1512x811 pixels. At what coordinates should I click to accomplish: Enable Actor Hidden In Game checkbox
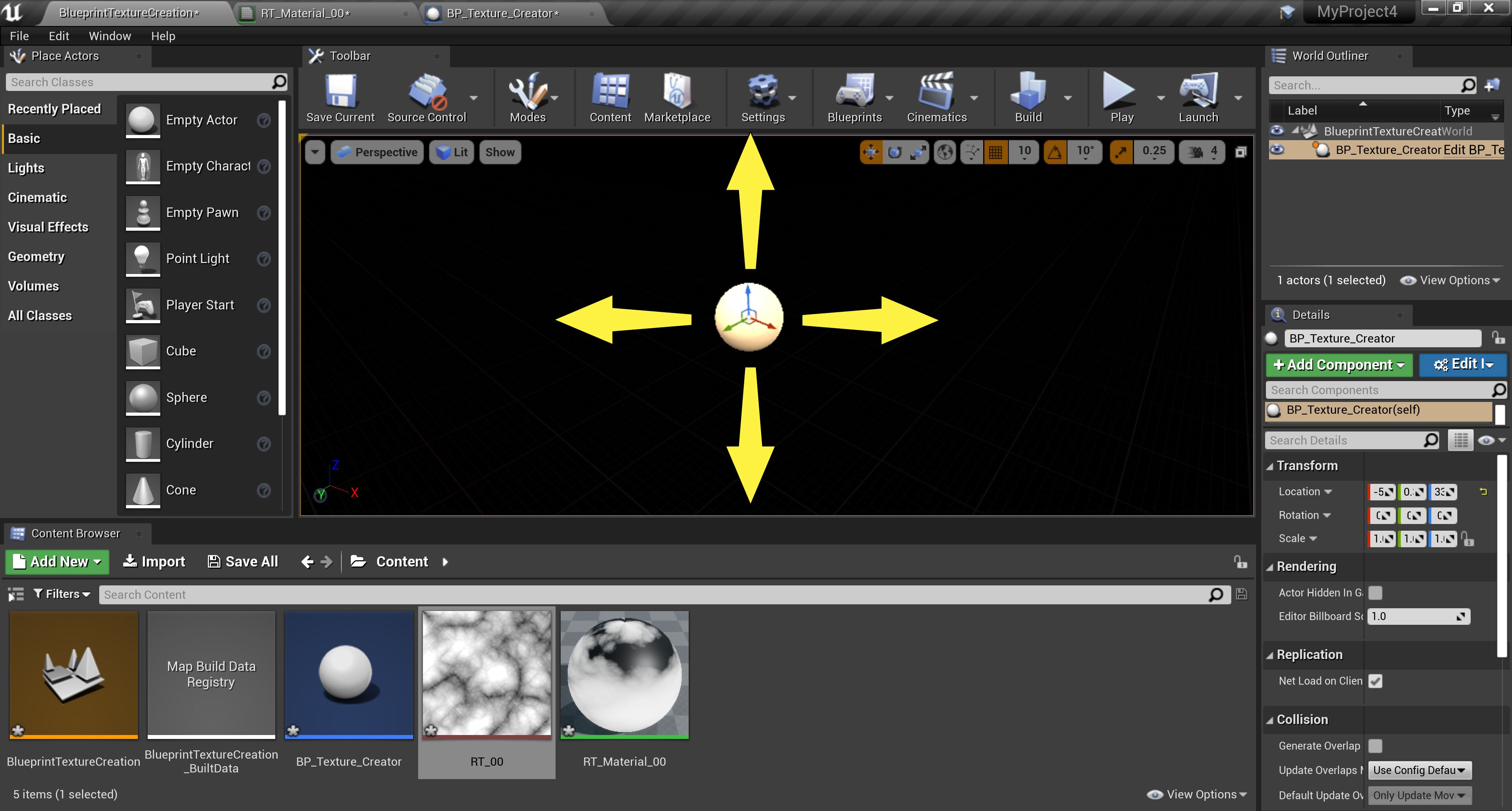(1375, 593)
